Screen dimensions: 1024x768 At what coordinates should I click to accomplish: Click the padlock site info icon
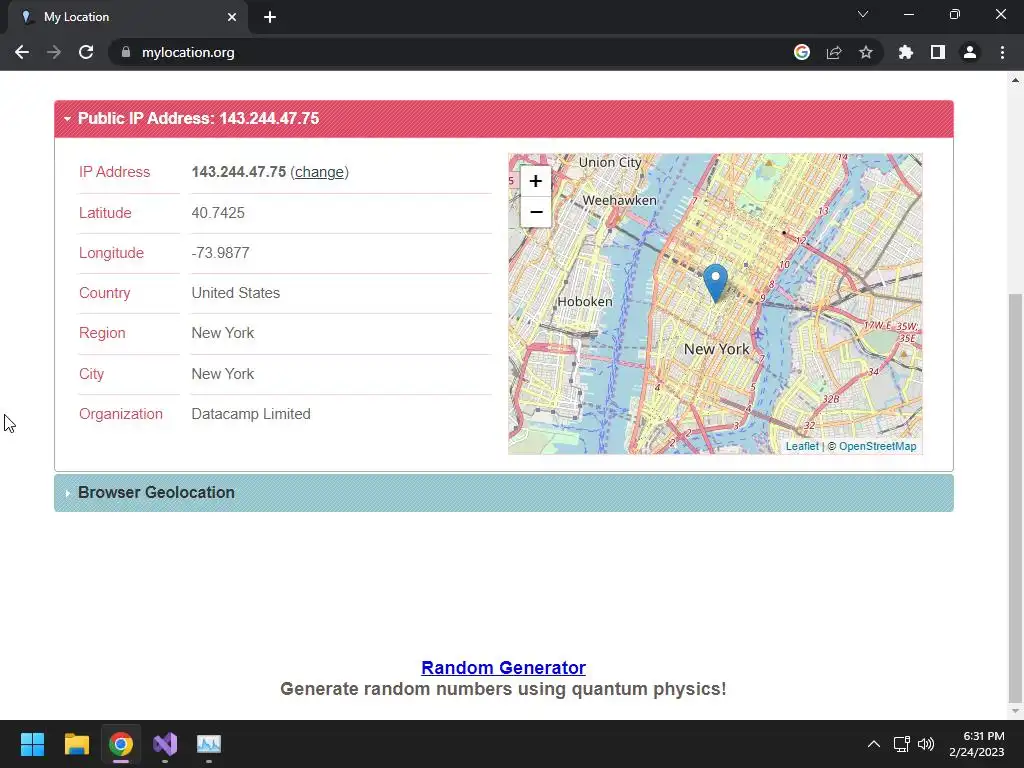pyautogui.click(x=126, y=52)
